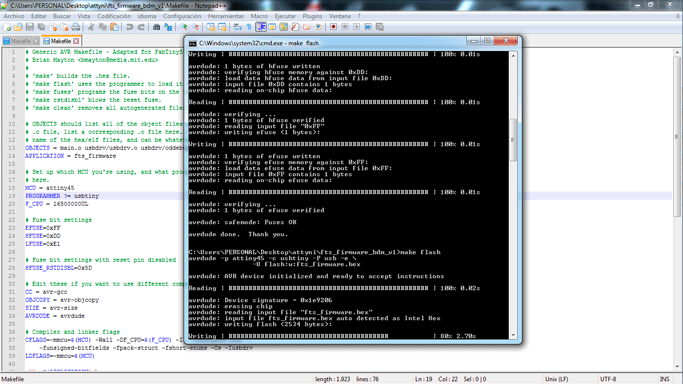Click the 'AVRDUDE = avrdude' line
The height and width of the screenshot is (384, 683).
55,316
